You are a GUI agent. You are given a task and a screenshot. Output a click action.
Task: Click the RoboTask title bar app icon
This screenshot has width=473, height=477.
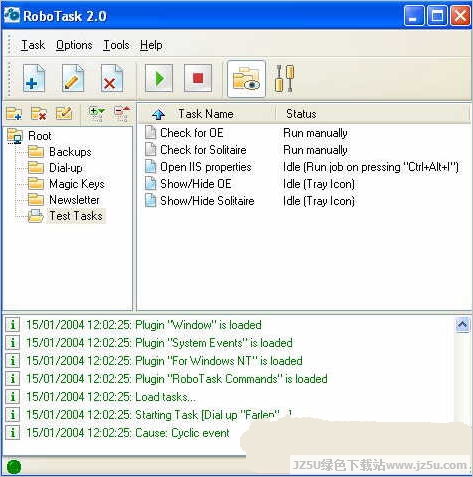tap(12, 15)
